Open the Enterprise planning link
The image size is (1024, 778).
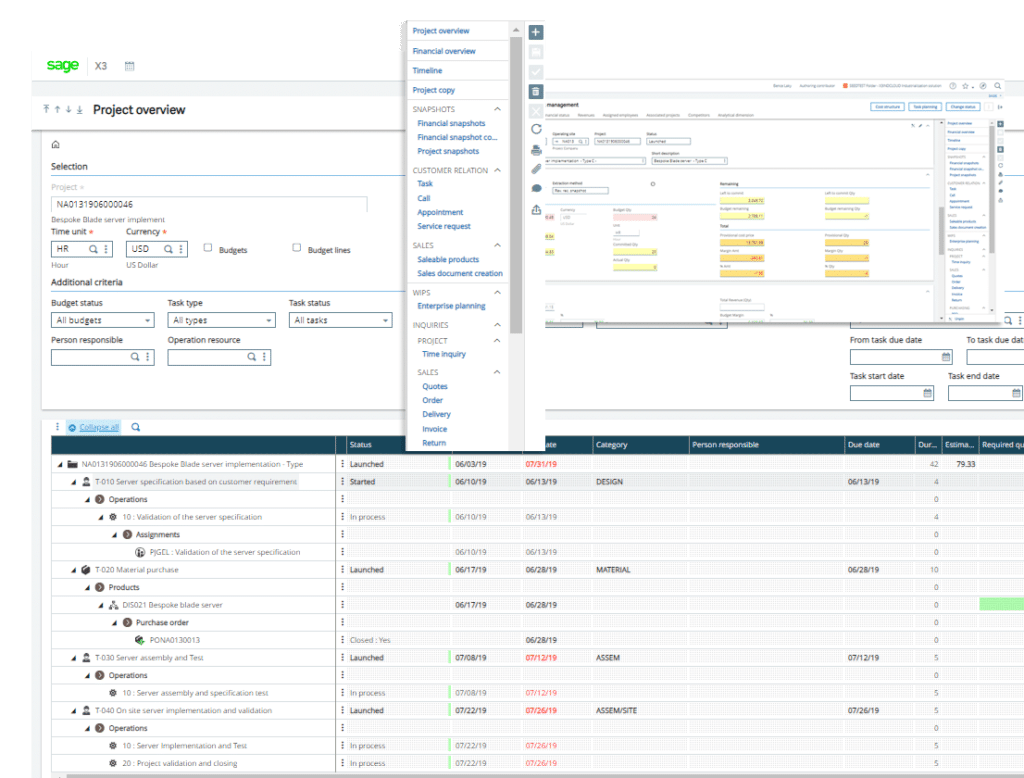451,306
